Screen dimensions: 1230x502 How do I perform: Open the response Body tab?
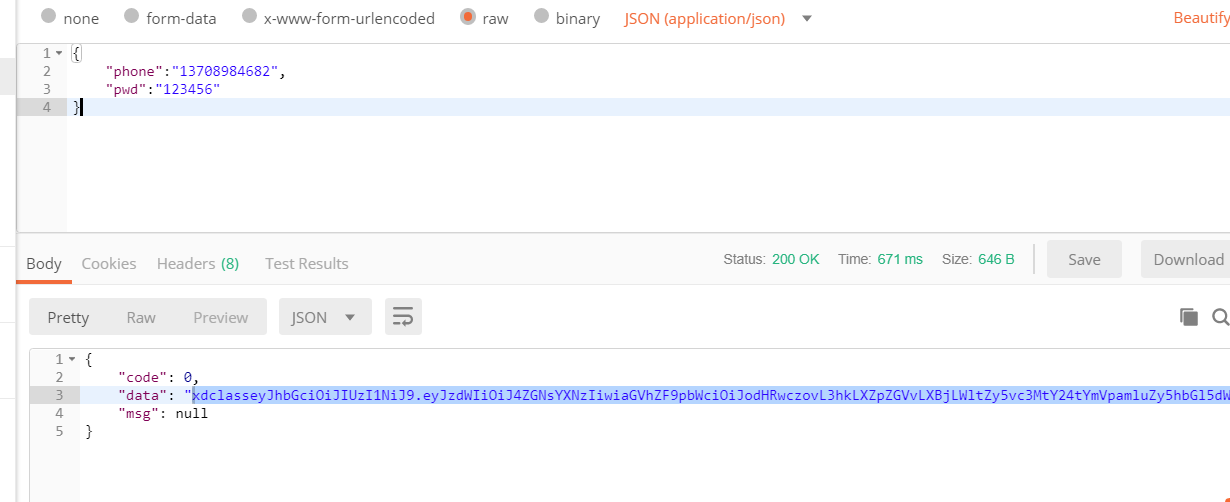[44, 263]
